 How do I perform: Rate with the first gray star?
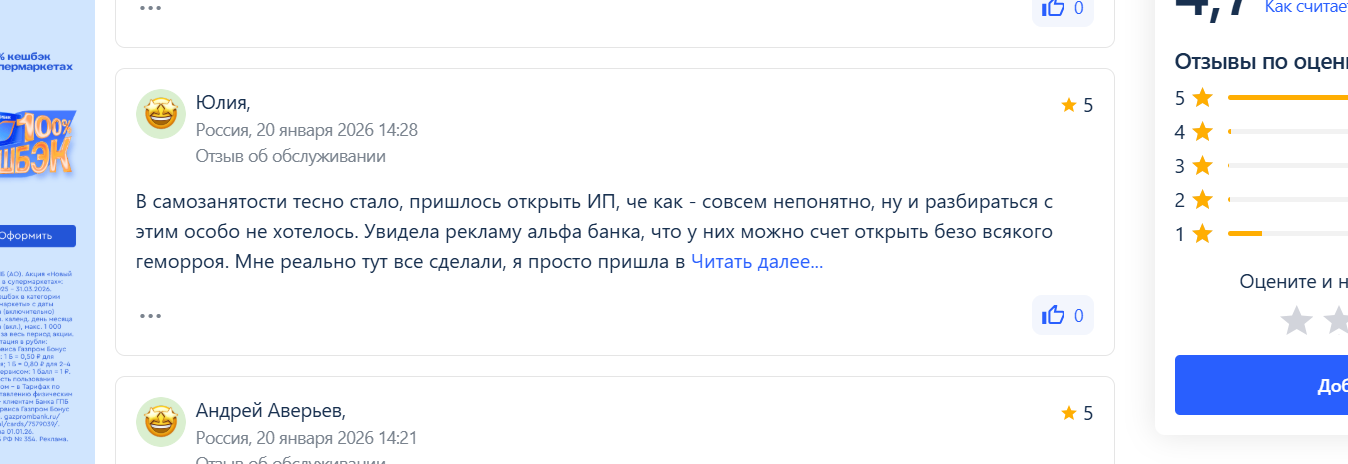(x=1296, y=321)
